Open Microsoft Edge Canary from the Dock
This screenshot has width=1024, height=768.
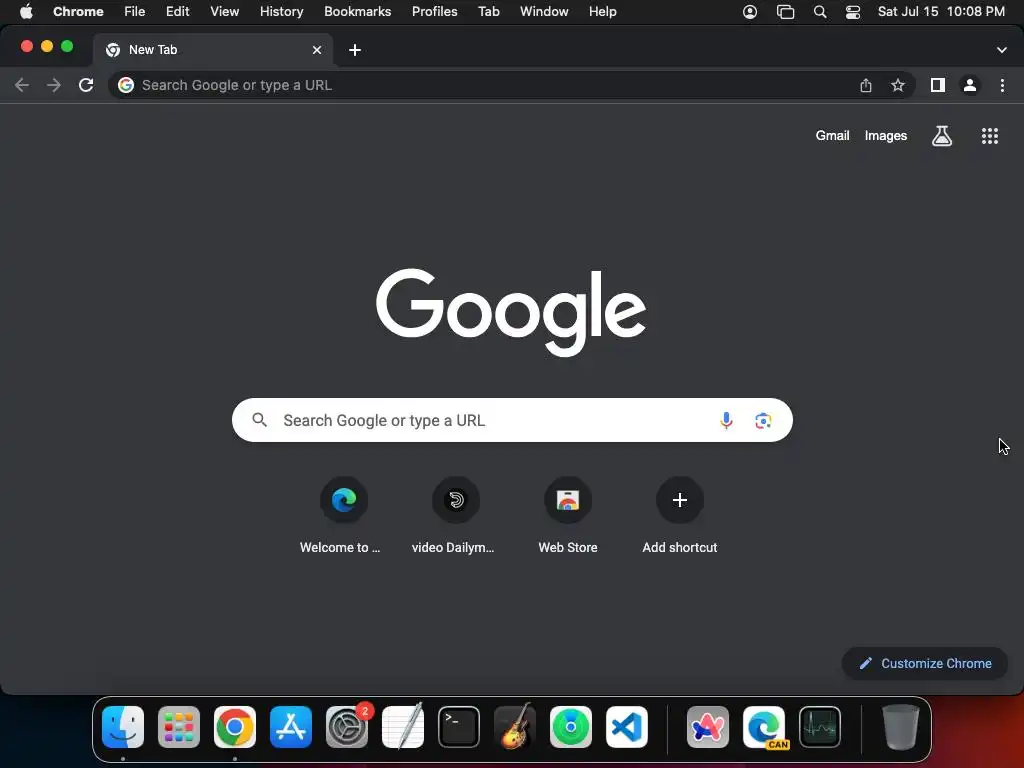(x=764, y=727)
